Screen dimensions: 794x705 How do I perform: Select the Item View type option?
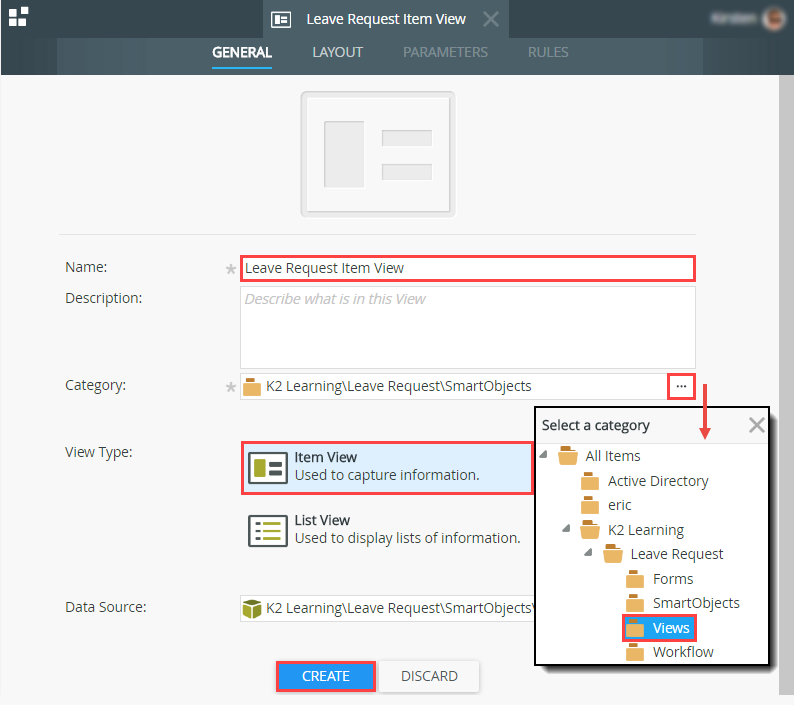point(387,467)
